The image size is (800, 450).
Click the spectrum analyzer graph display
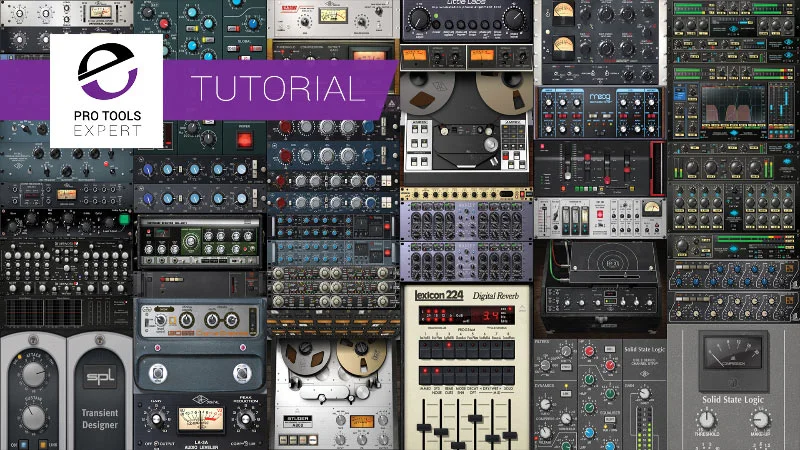733,108
